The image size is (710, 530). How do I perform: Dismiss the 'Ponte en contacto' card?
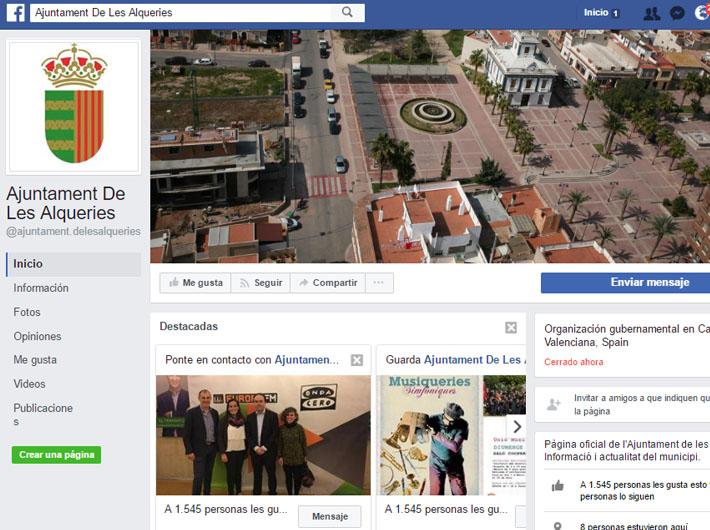click(x=357, y=360)
